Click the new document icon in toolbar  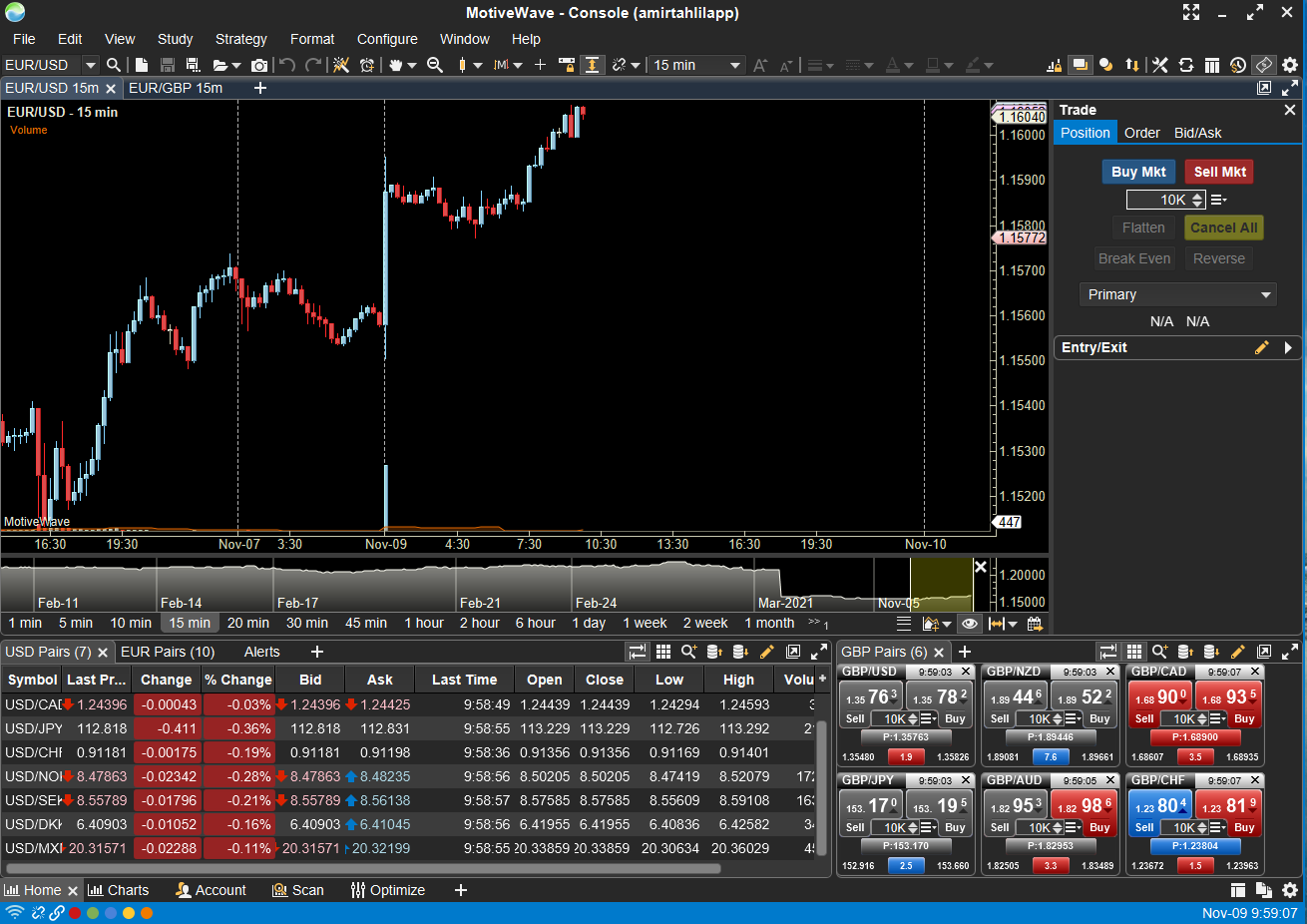[x=142, y=65]
